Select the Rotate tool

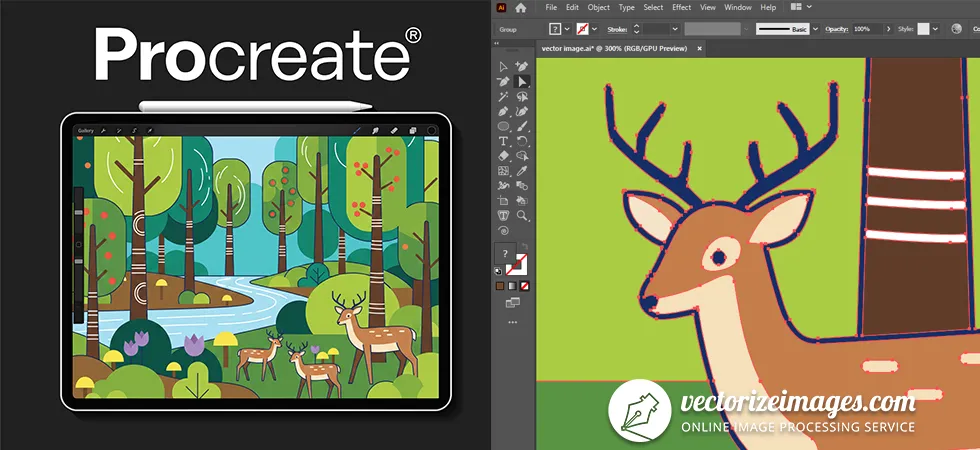click(522, 141)
